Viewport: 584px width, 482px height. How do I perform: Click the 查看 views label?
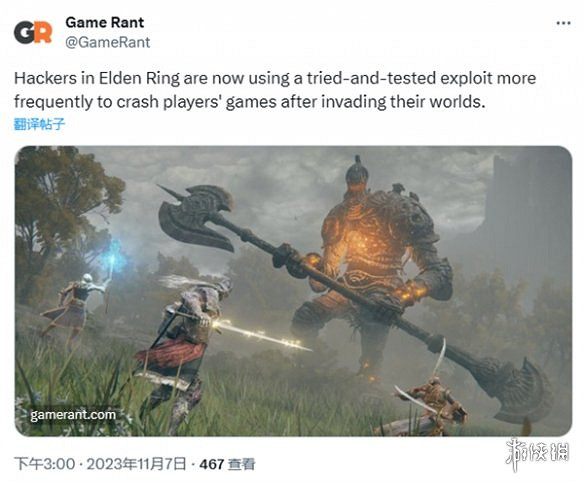(241, 464)
